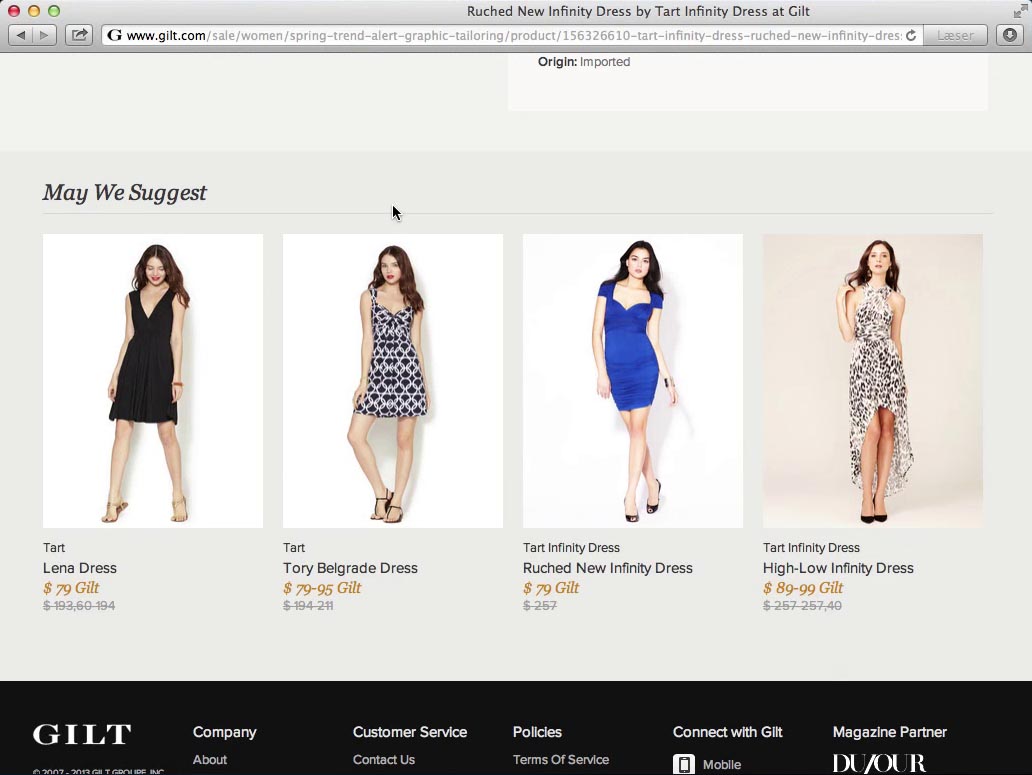Screen dimensions: 1032x775
Task: Open the Terms Of Service link
Action: pos(561,760)
